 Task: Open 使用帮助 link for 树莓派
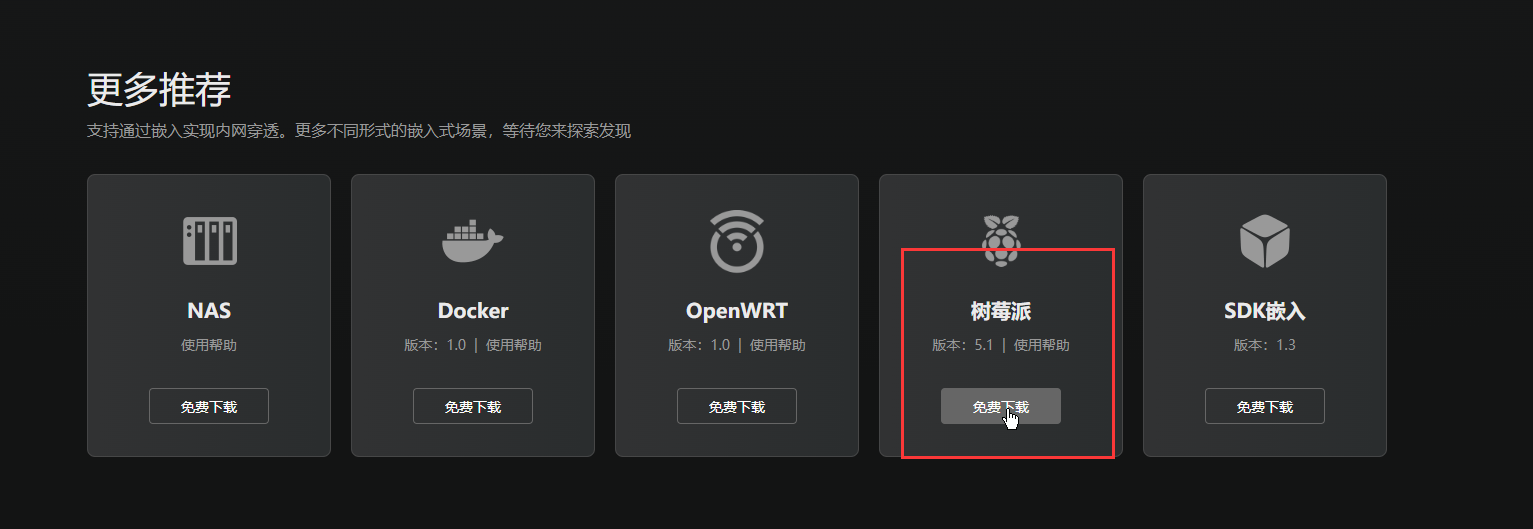pos(1042,346)
